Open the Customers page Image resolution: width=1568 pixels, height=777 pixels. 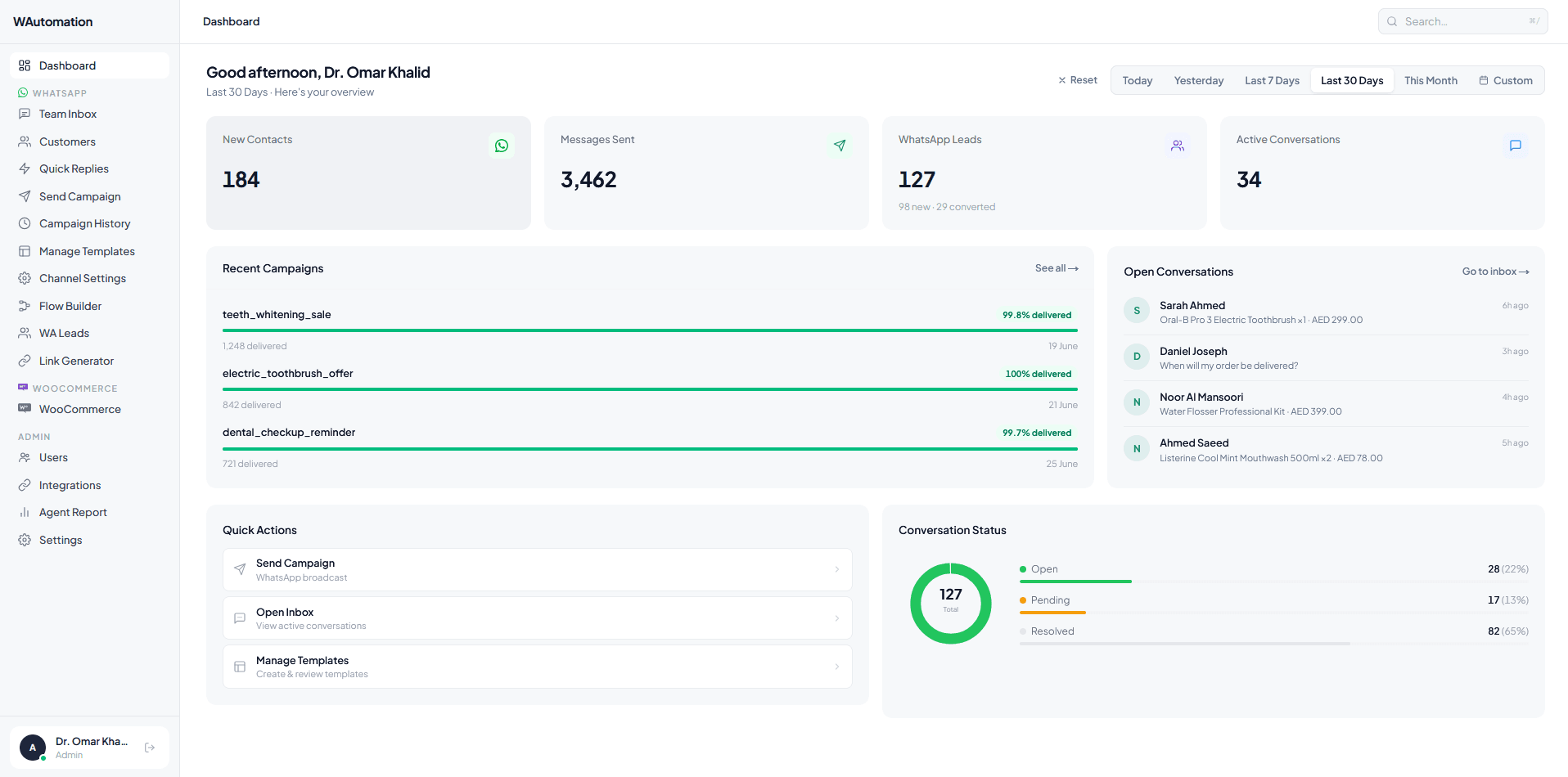(89, 141)
